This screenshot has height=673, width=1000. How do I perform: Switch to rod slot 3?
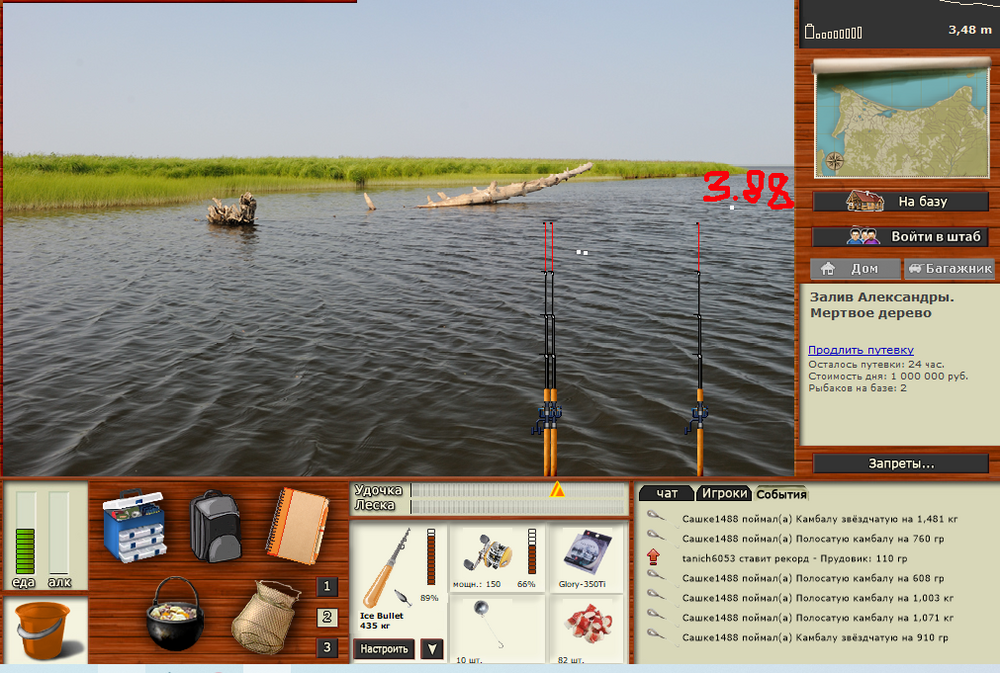(x=328, y=647)
